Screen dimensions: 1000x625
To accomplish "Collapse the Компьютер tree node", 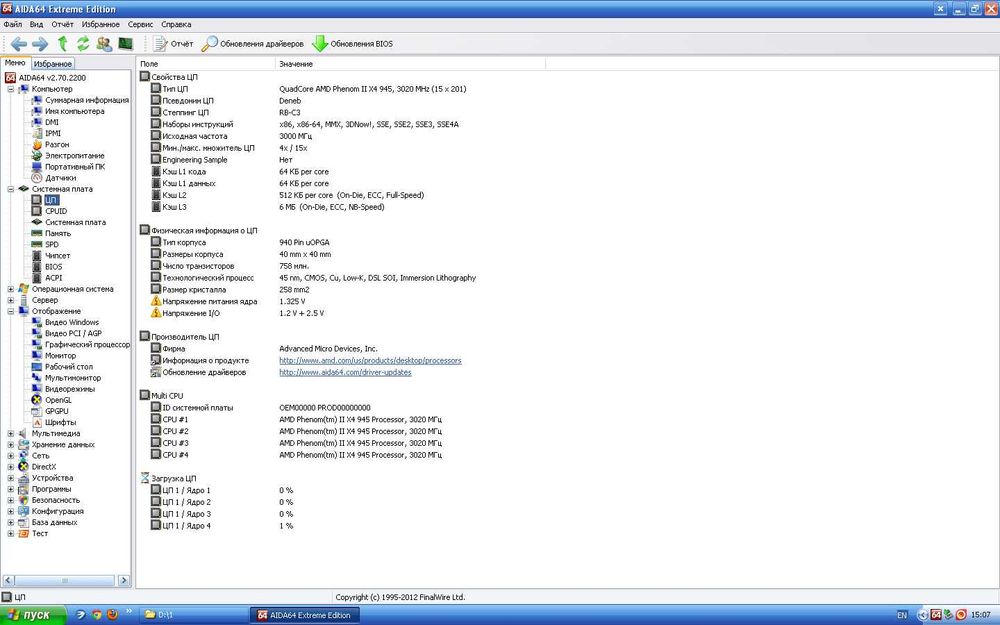I will (11, 89).
